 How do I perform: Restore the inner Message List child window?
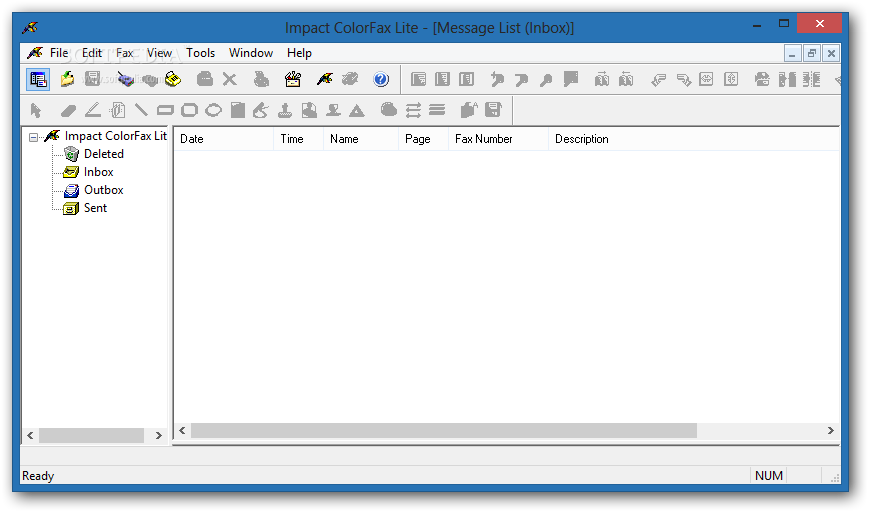pyautogui.click(x=811, y=54)
